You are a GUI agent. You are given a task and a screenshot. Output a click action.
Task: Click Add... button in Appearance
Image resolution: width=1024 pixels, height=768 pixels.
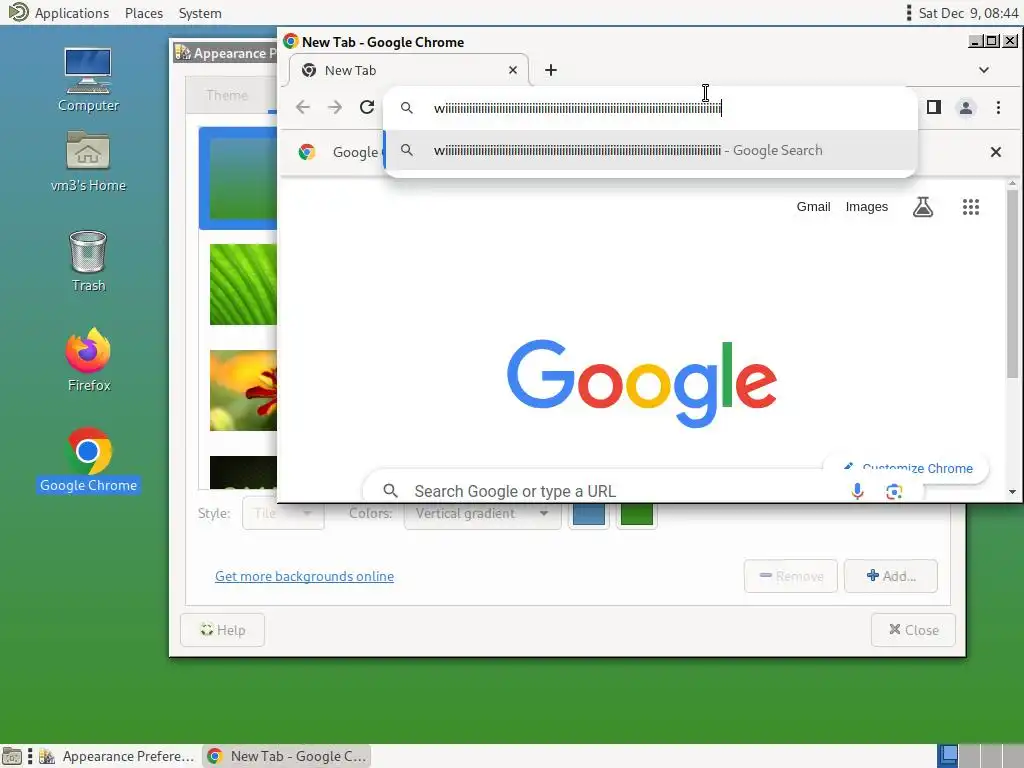(891, 576)
